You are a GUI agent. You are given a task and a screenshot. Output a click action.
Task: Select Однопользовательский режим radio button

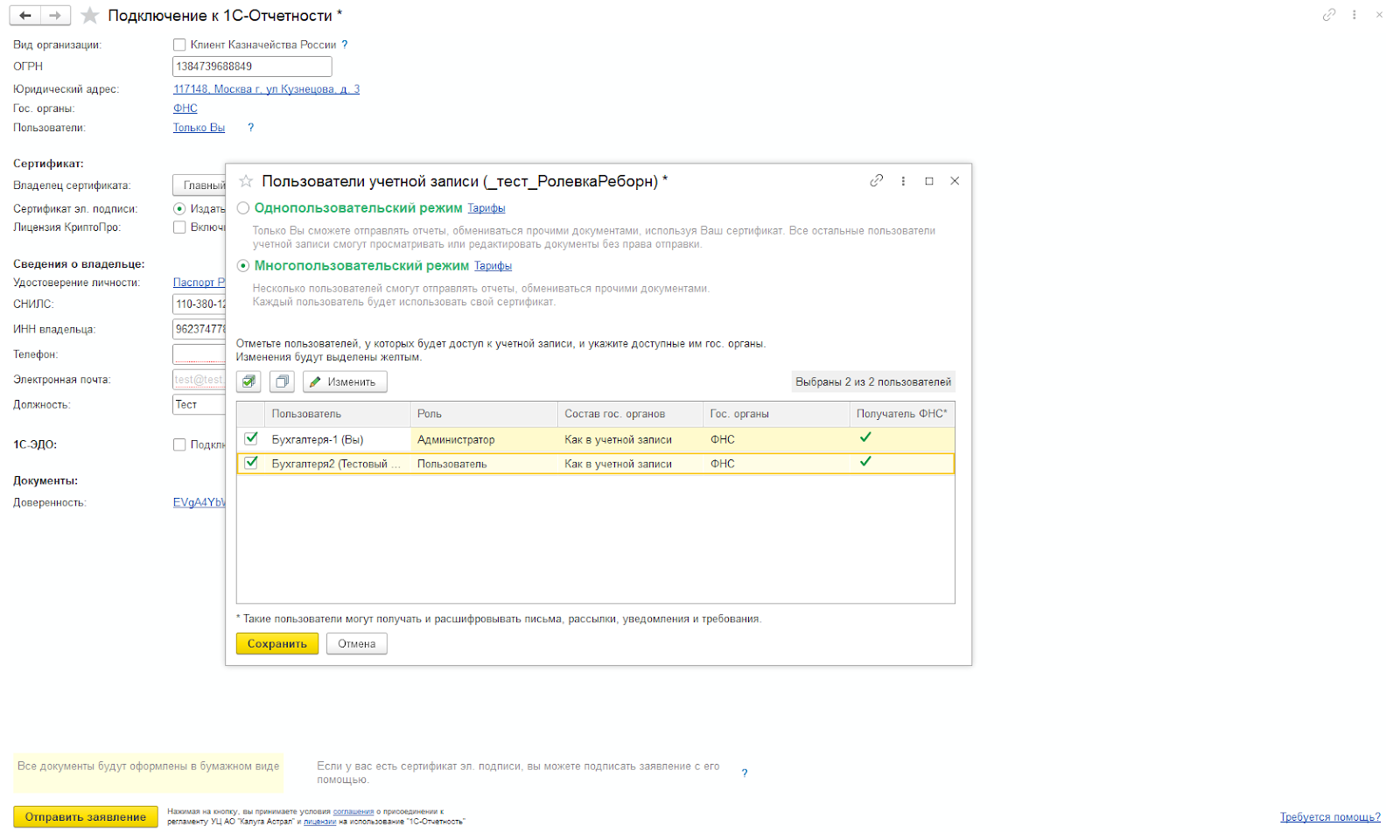coord(243,208)
